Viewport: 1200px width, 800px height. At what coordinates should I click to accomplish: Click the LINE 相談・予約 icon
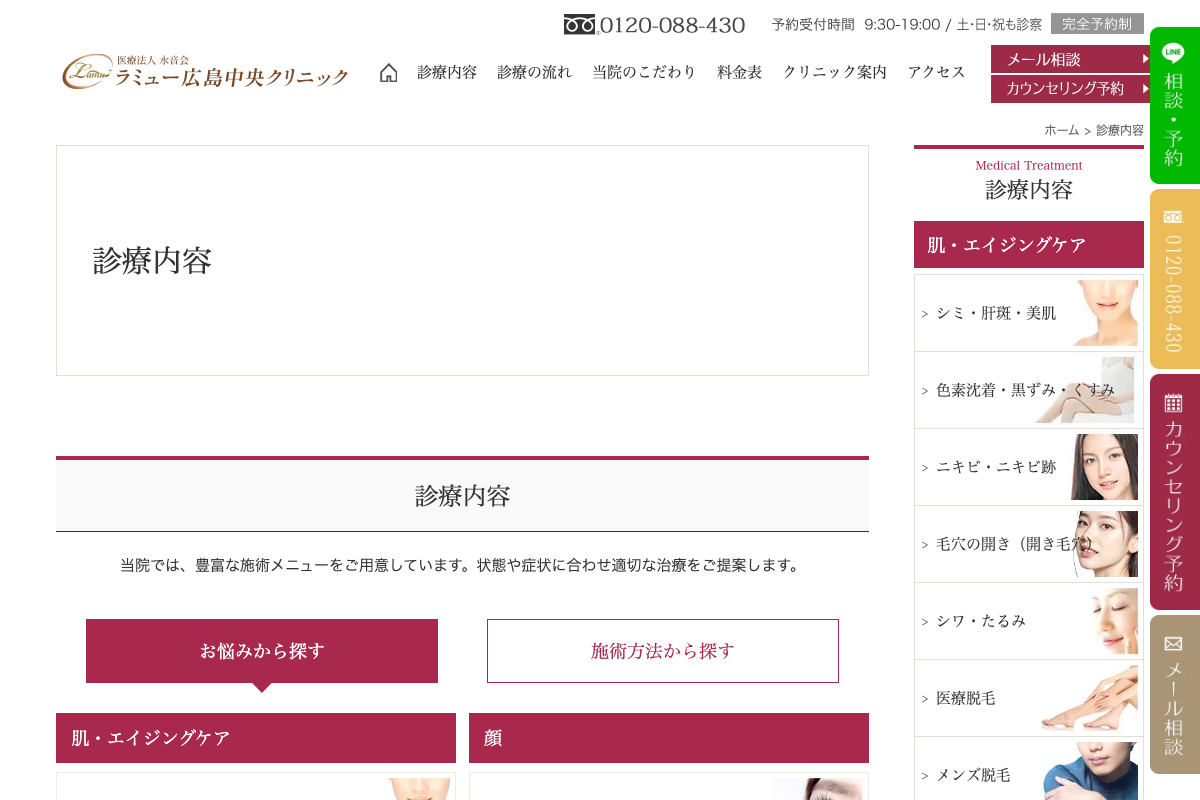coord(1173,51)
